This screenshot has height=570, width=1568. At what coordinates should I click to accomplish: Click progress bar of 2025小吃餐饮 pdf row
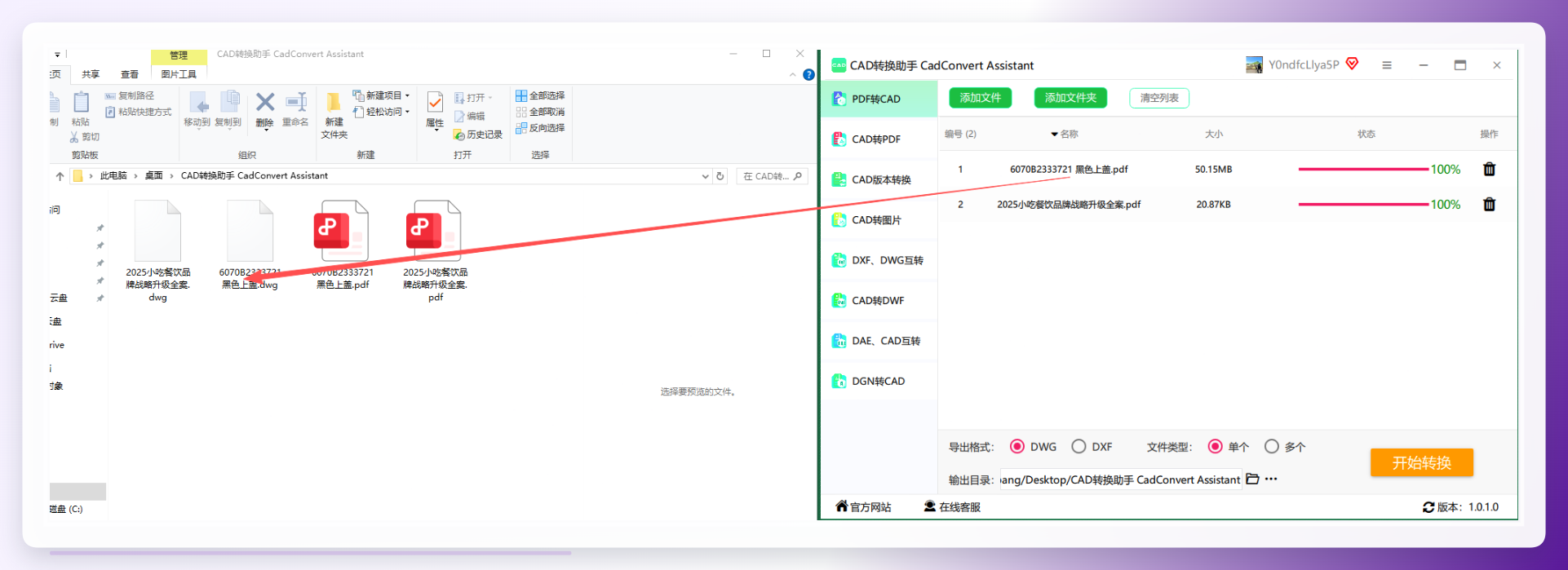point(1363,204)
